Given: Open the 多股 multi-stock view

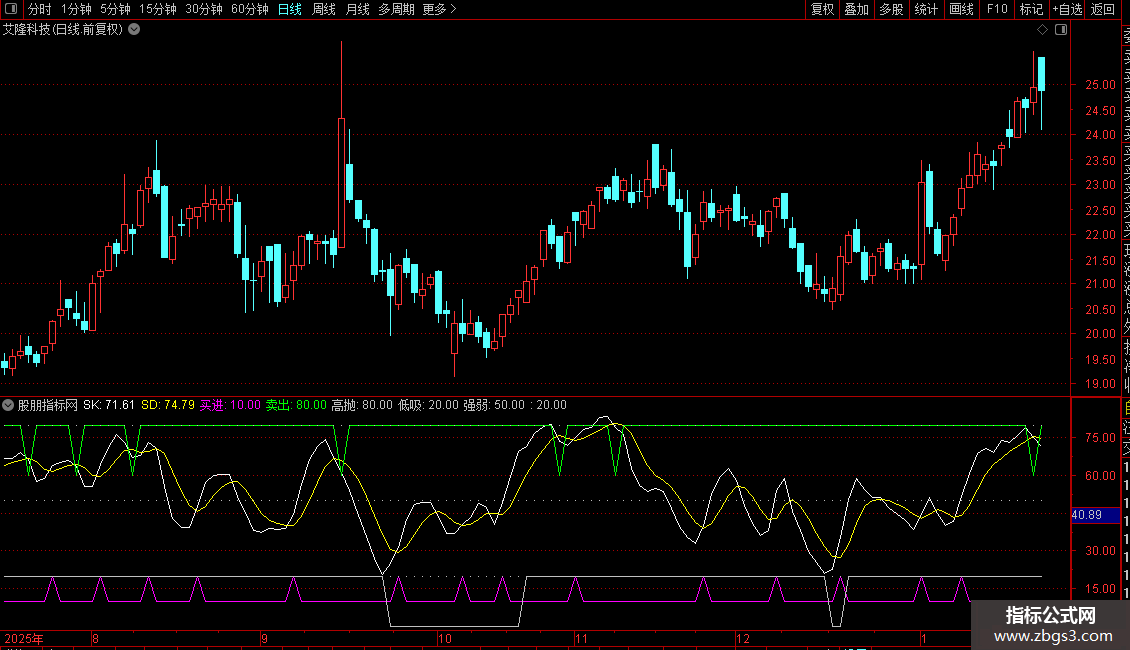Looking at the screenshot, I should pyautogui.click(x=891, y=9).
